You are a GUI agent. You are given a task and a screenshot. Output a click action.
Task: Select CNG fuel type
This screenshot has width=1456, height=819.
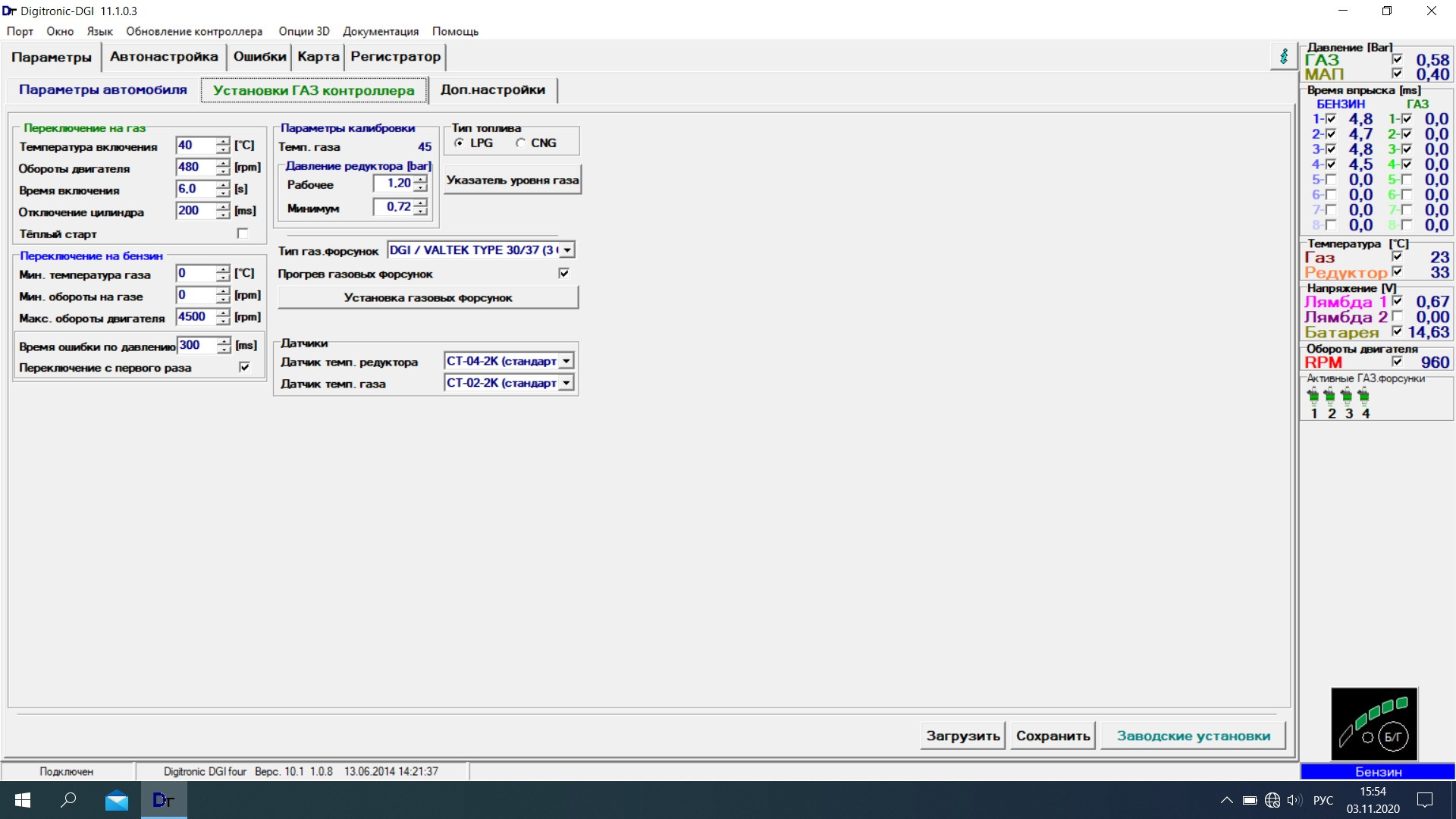point(520,143)
